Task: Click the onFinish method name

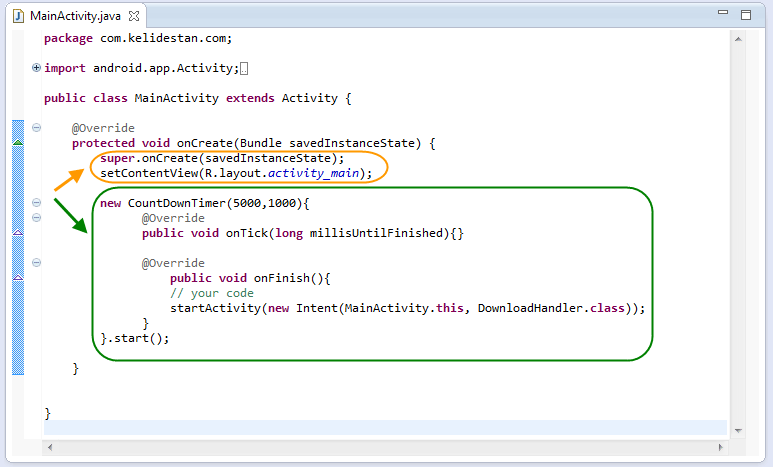Action: pos(281,278)
